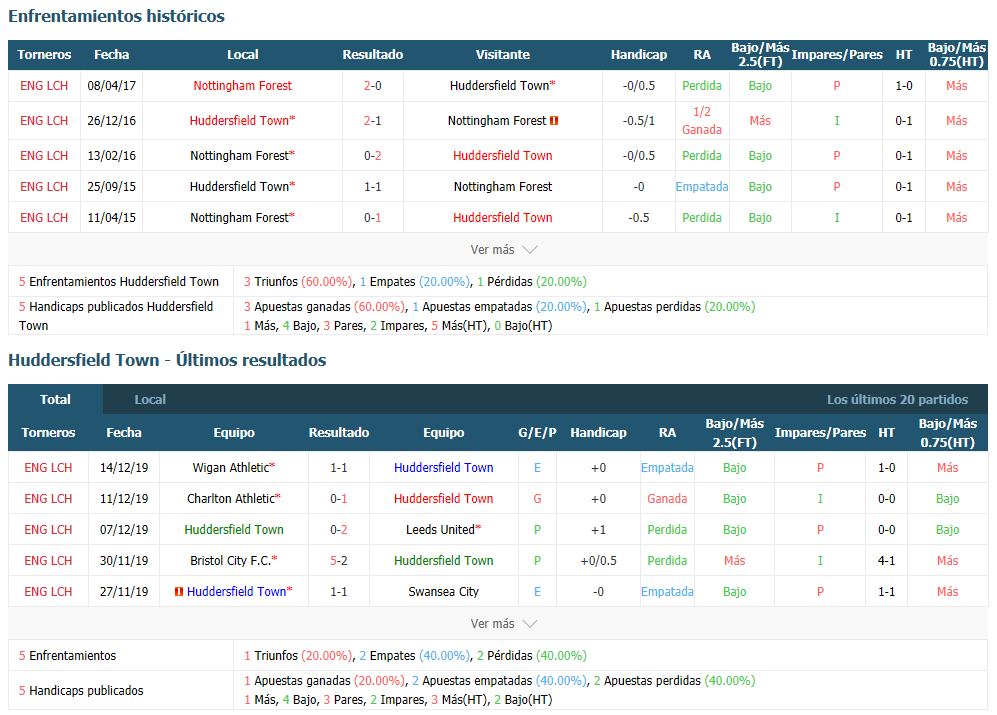This screenshot has width=997, height=715.
Task: Open Nottingham Forest link in 08/04/17 row
Action: click(x=242, y=86)
